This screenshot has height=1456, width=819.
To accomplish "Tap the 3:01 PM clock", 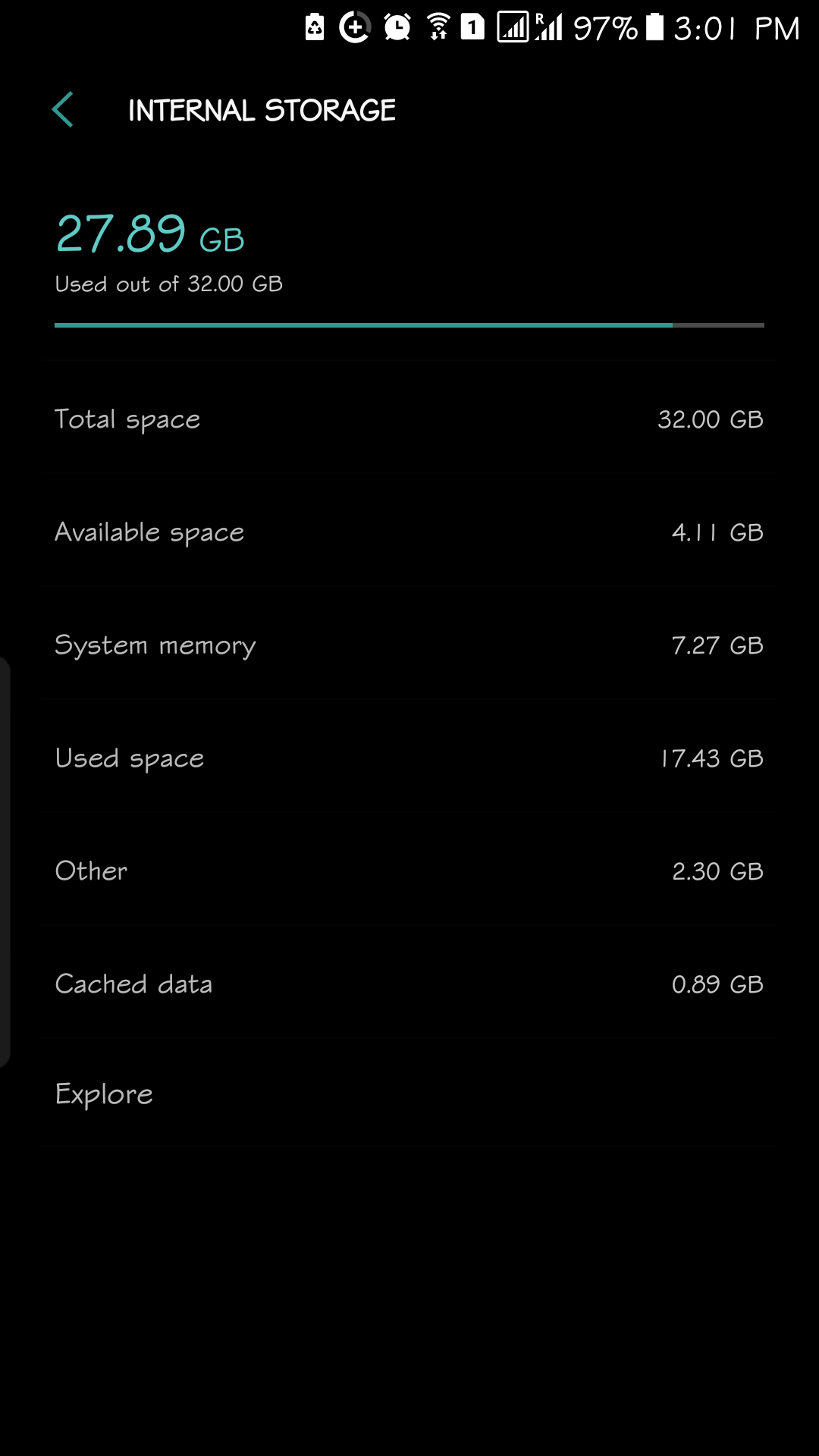I will [x=737, y=28].
